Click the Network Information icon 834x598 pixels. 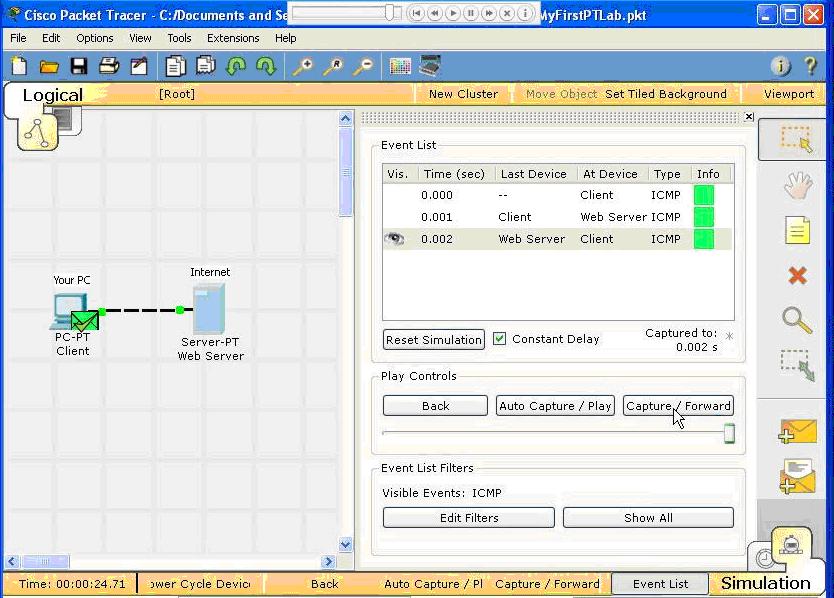click(x=780, y=65)
